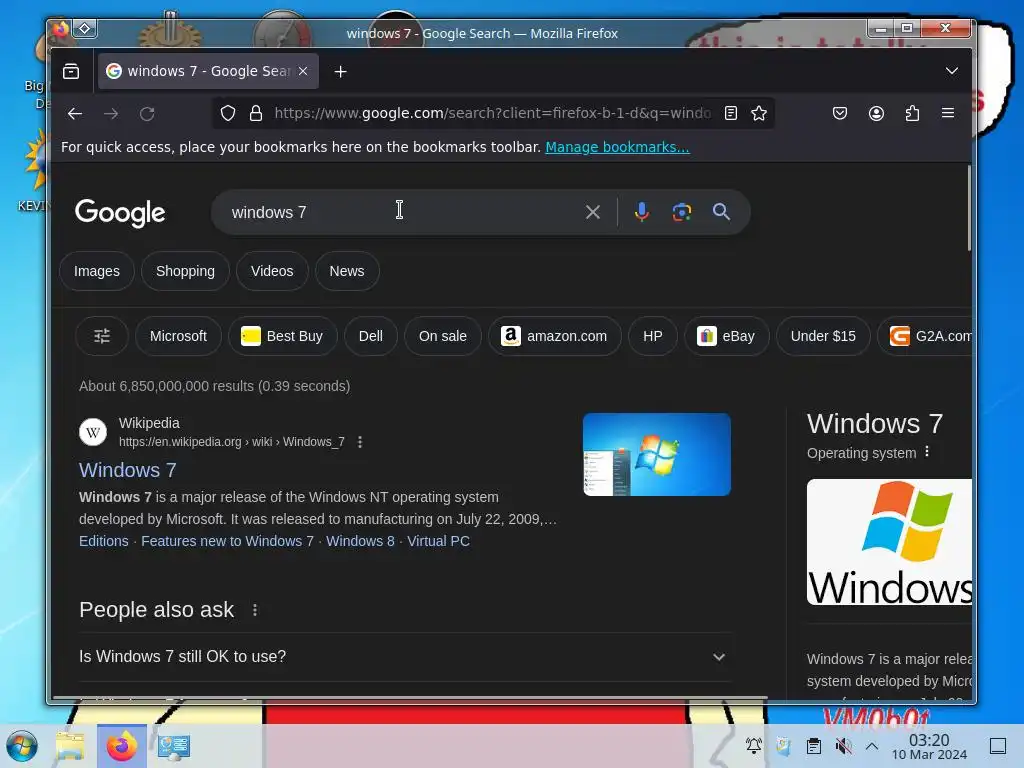
Task: Show hidden tray icons arrow
Action: pos(872,746)
